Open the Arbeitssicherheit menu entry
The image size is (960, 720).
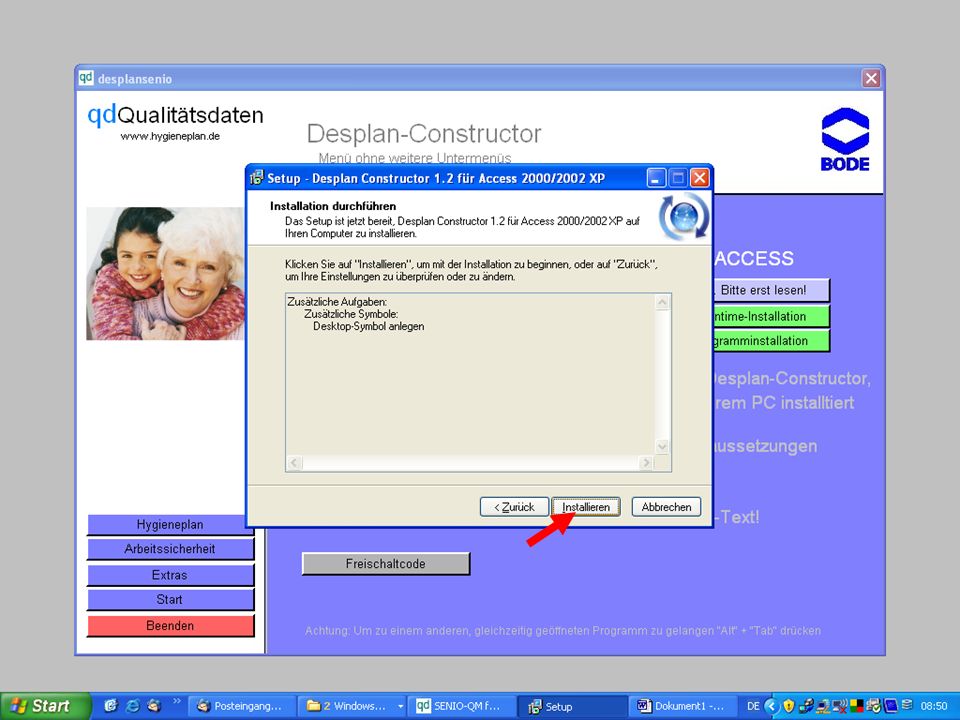[170, 549]
